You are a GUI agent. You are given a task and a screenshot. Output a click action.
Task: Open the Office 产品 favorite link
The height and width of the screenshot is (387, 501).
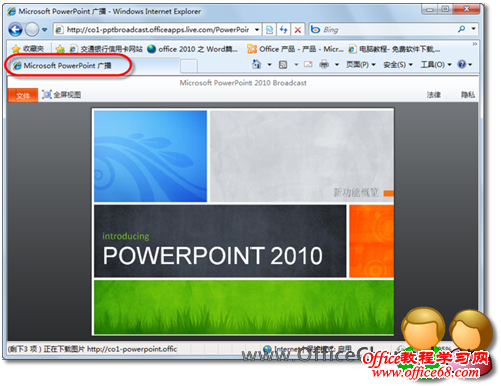[295, 49]
